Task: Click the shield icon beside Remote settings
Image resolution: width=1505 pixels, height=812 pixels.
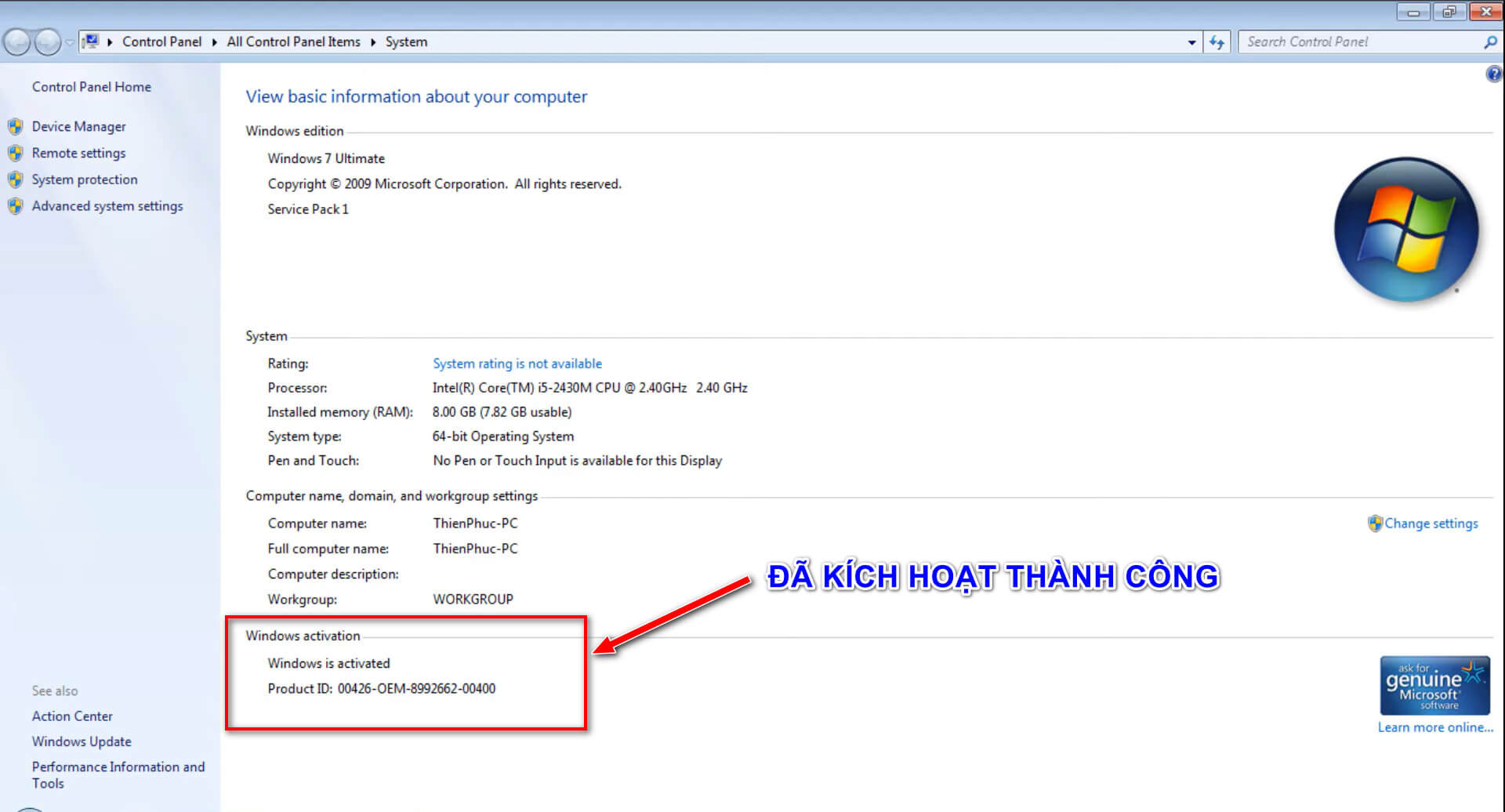Action: coord(16,153)
